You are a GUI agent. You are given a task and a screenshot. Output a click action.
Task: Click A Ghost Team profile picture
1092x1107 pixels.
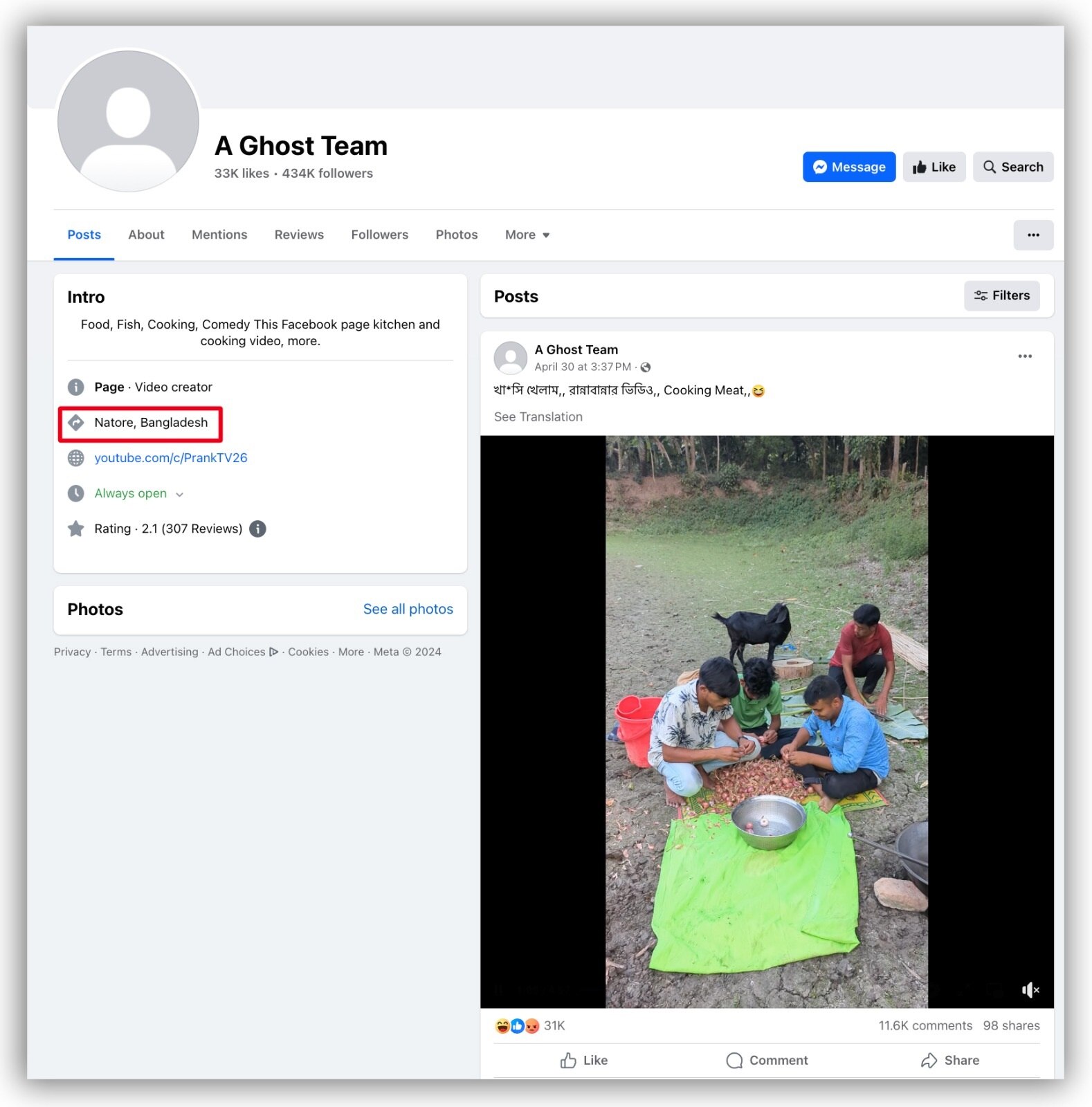(x=129, y=122)
